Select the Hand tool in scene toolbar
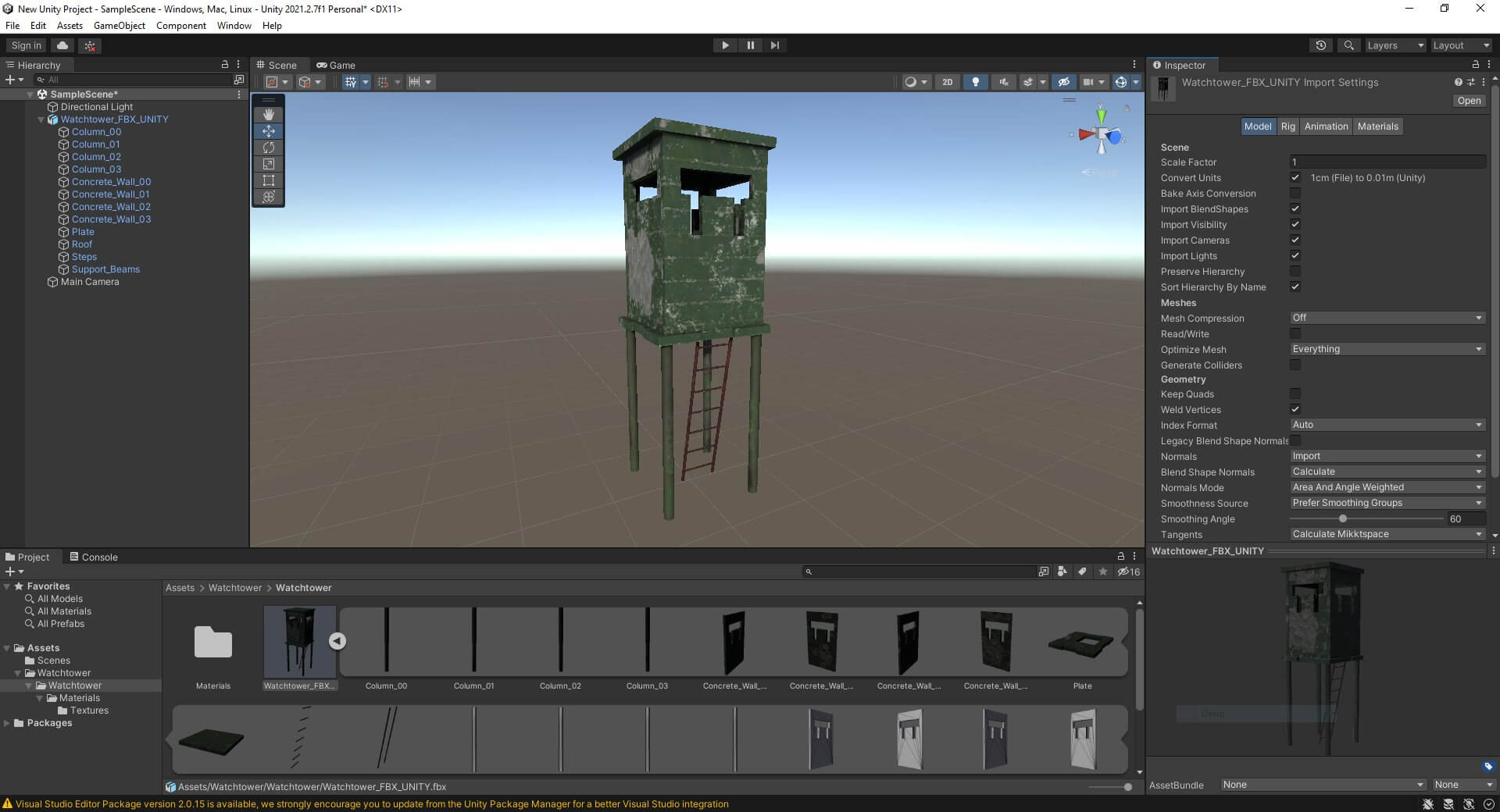This screenshot has height=812, width=1500. [x=269, y=115]
